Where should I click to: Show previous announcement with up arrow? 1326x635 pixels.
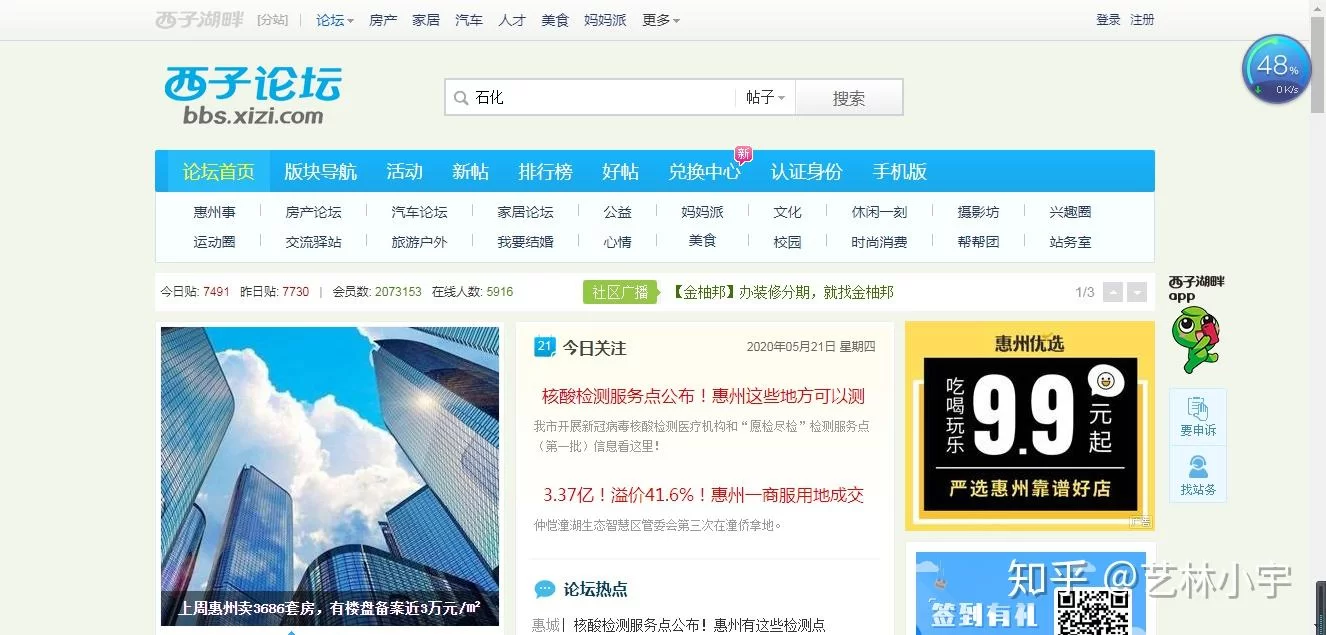(1113, 292)
